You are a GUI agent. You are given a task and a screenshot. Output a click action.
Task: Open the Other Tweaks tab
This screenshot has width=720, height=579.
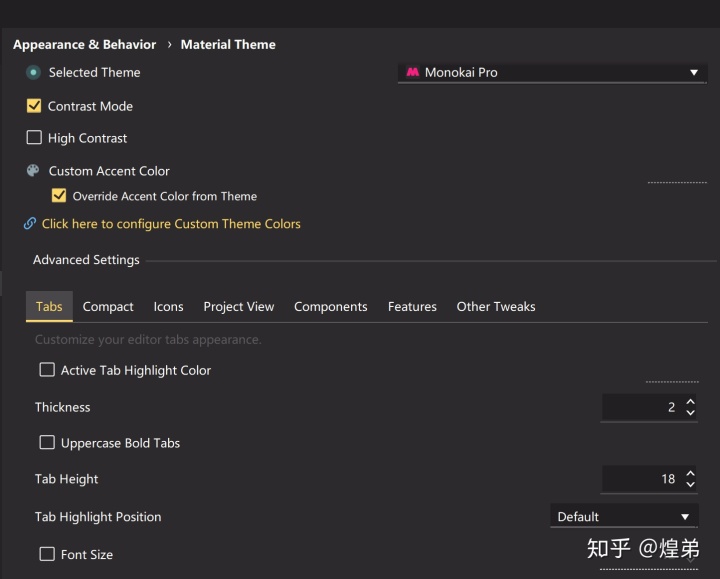click(496, 306)
